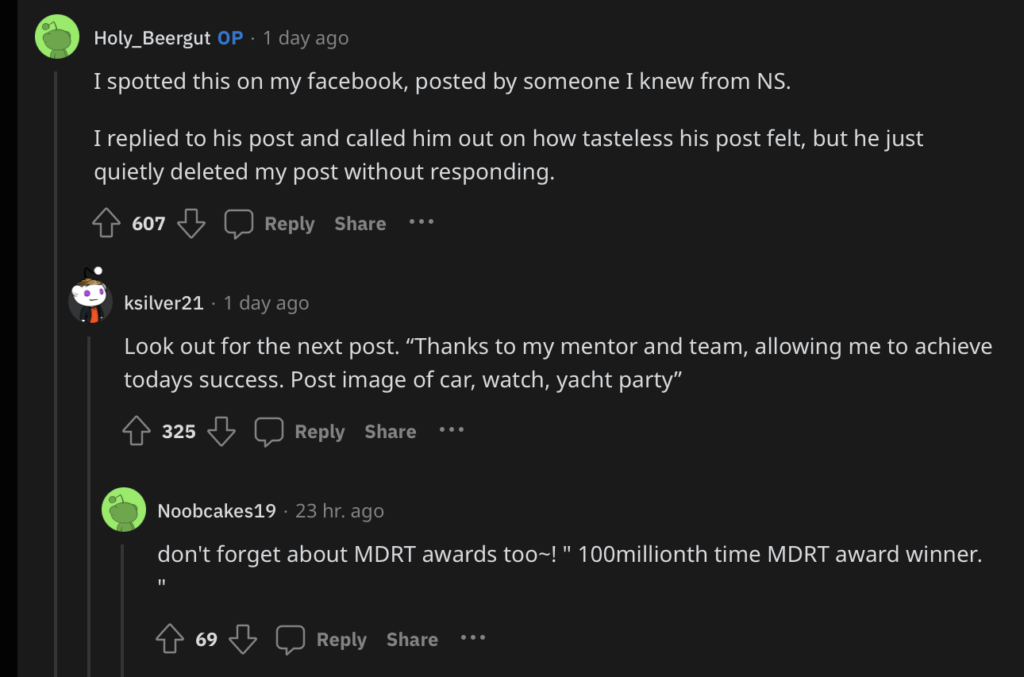Viewport: 1024px width, 677px height.
Task: Toggle the downvote on Noobcakes19's comment
Action: pos(243,638)
